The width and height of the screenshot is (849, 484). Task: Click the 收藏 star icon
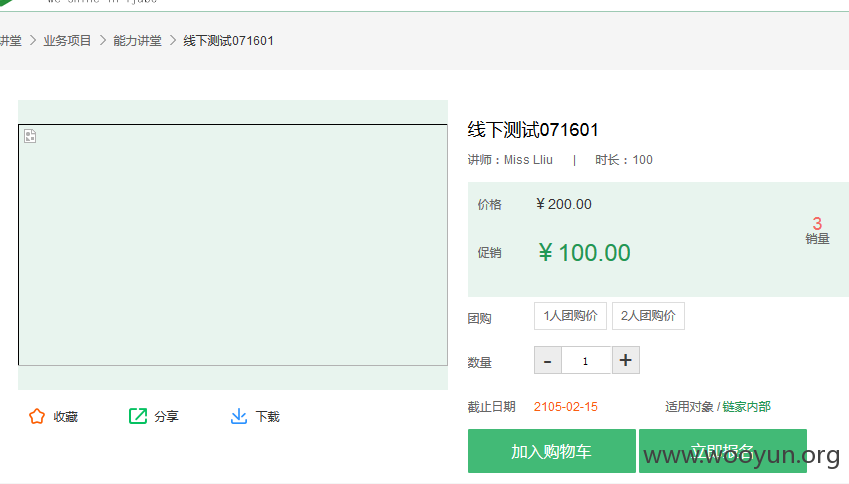coord(37,416)
